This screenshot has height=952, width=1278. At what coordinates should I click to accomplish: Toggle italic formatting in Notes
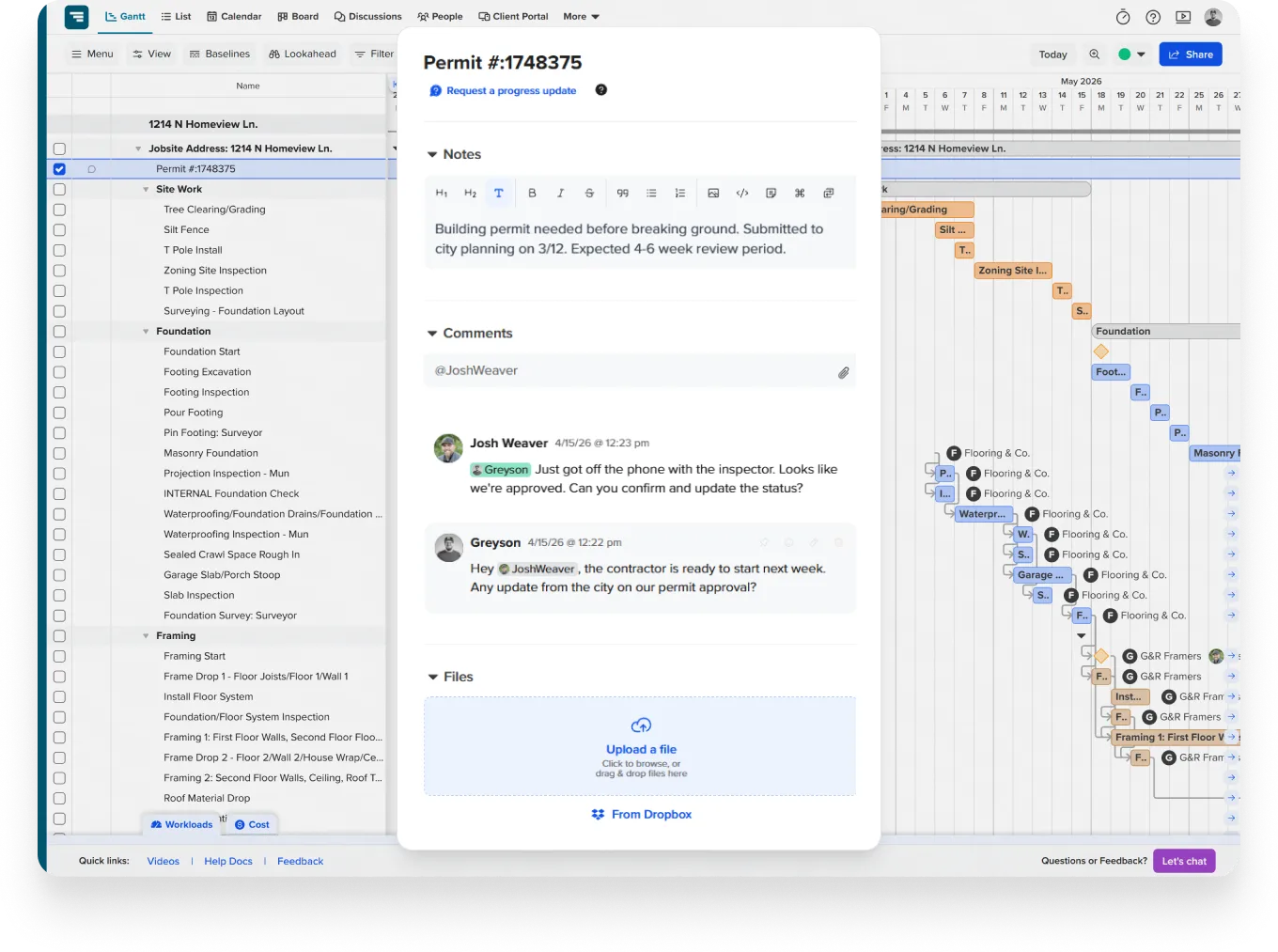(561, 194)
